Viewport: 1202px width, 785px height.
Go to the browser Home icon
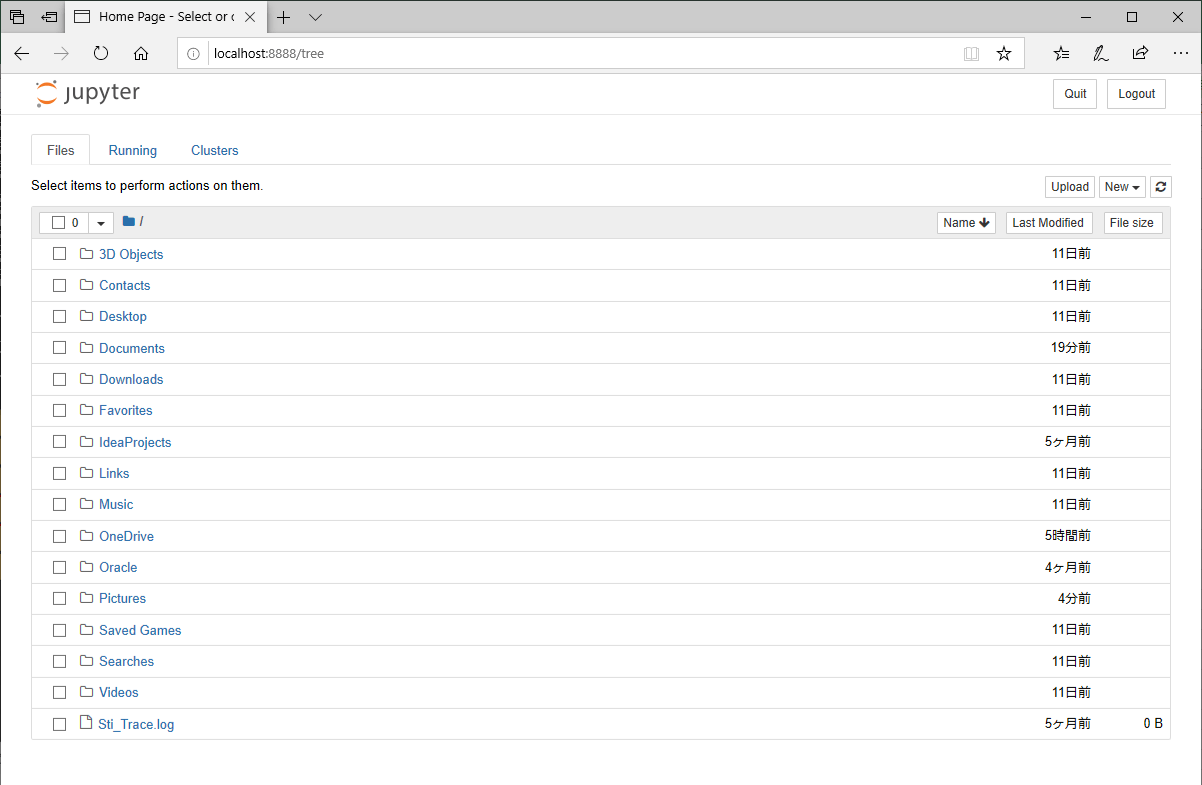point(141,54)
